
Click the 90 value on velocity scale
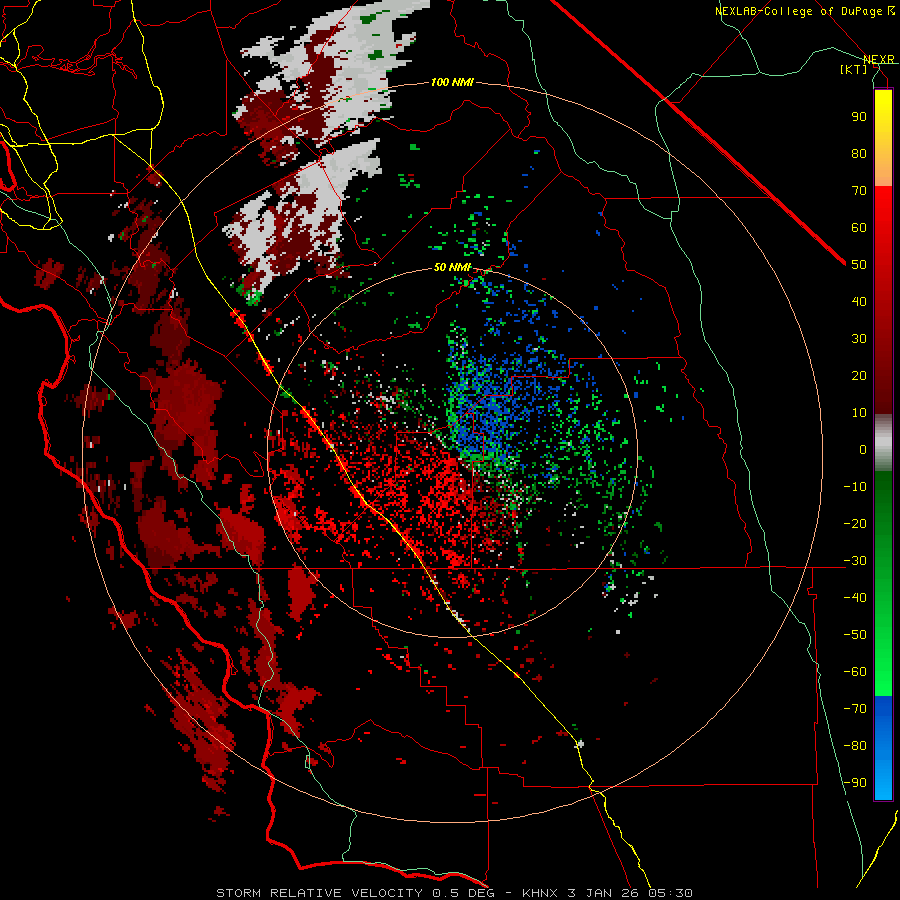click(x=859, y=117)
